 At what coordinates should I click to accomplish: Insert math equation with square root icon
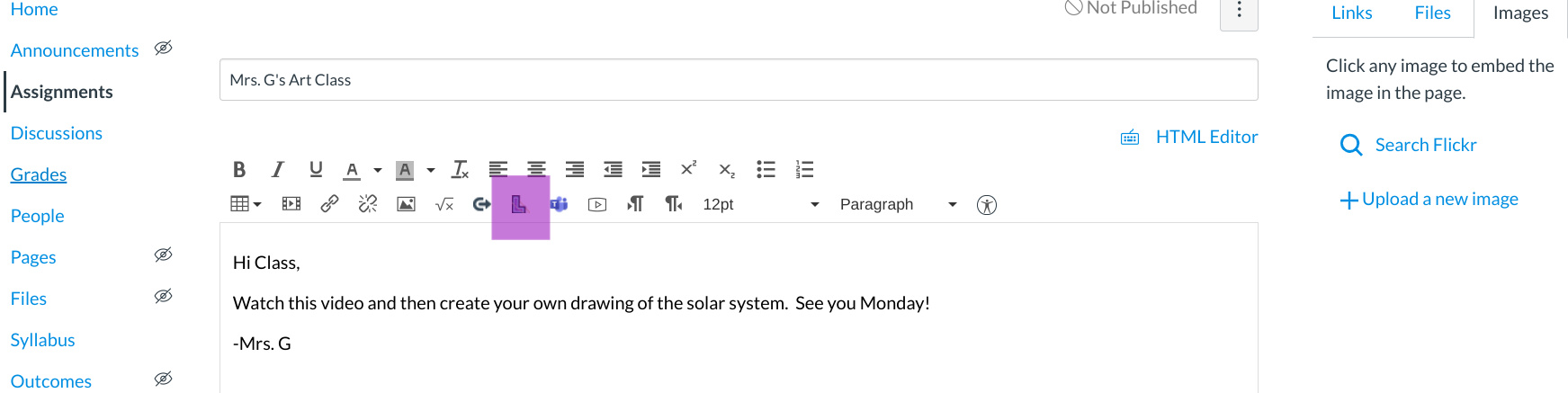(x=444, y=204)
